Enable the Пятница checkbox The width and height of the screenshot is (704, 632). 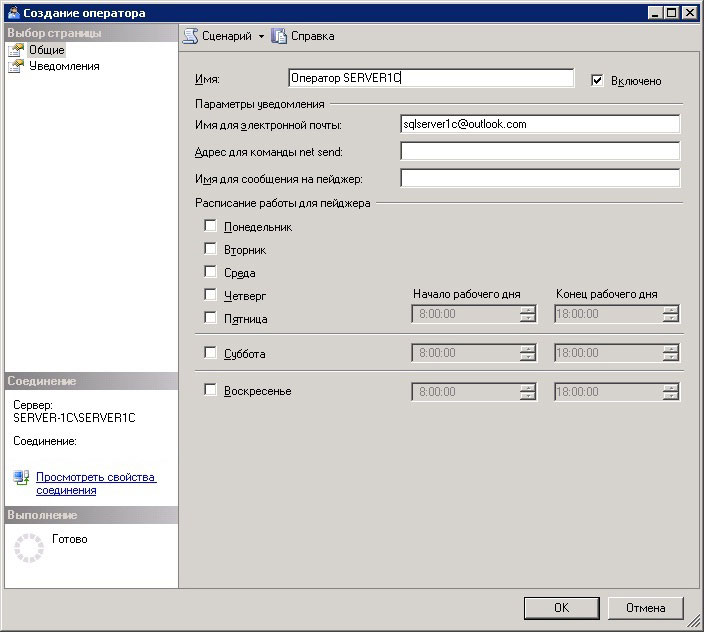[210, 318]
